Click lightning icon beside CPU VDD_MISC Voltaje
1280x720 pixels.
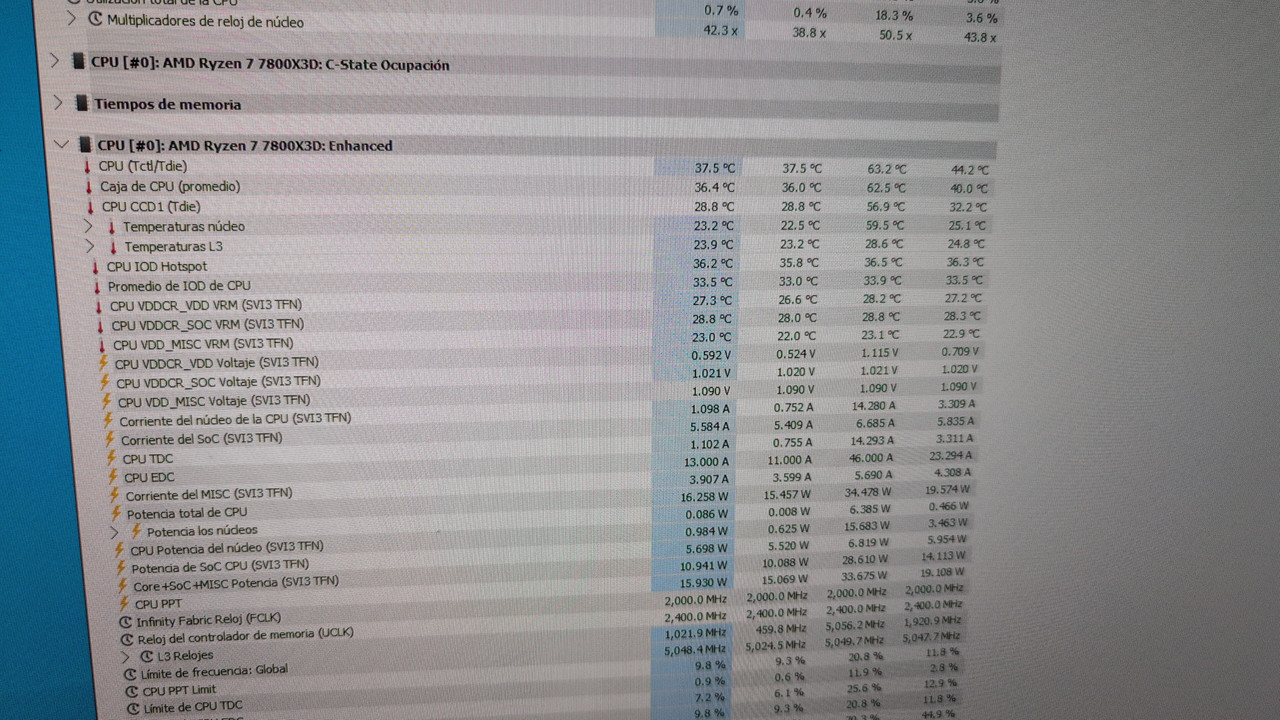(x=106, y=401)
